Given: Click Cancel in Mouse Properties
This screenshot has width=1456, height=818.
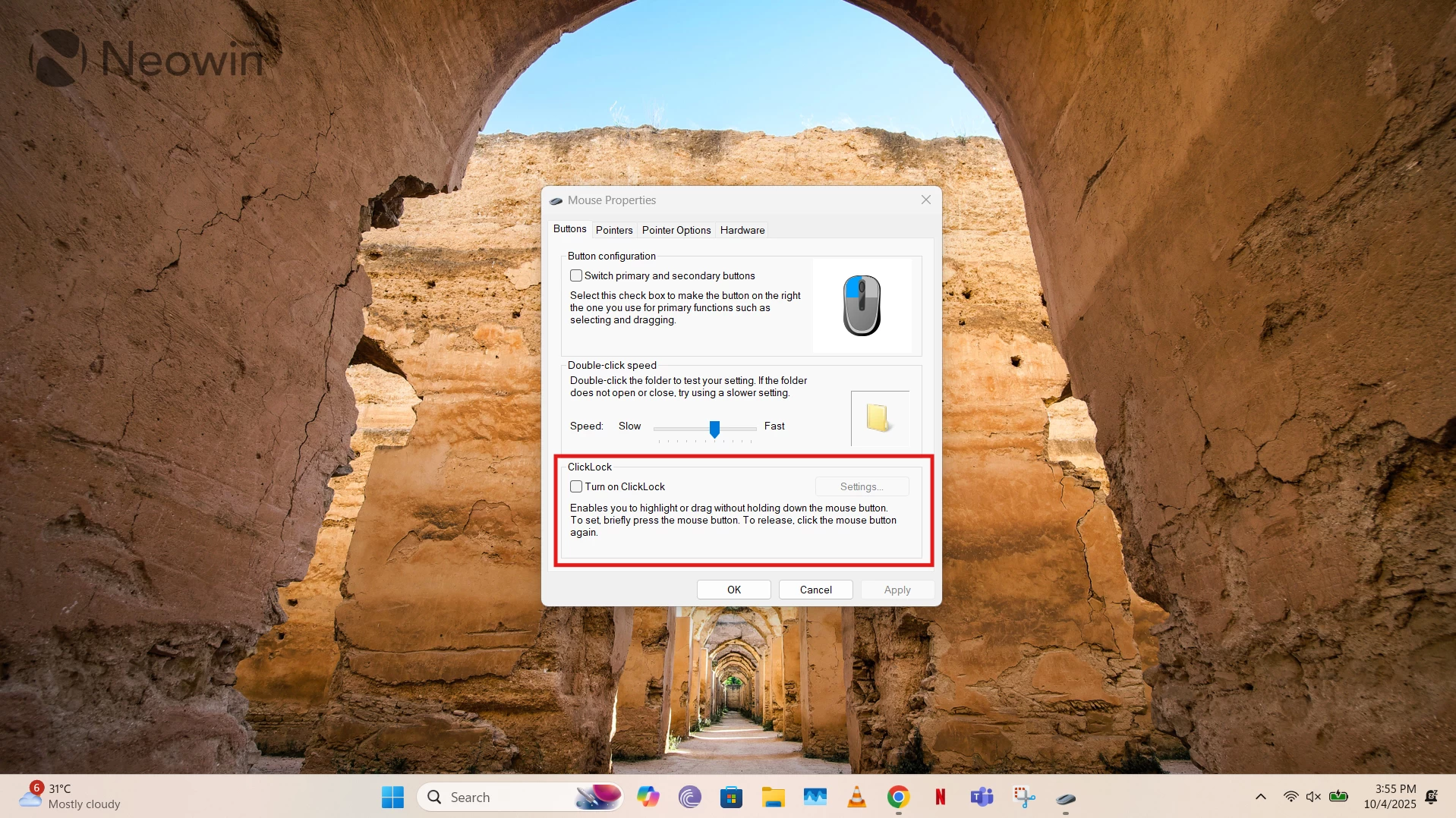Looking at the screenshot, I should (x=816, y=590).
